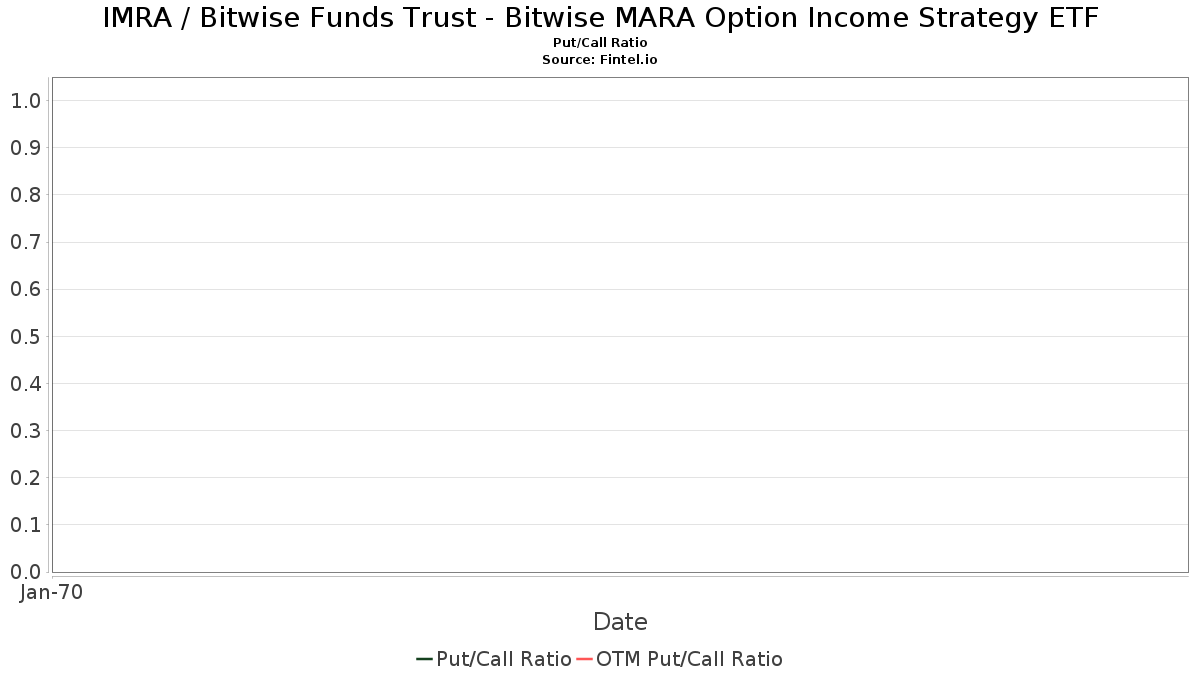This screenshot has height=675, width=1200.
Task: Click the Put/Call Ratio subtitle text
Action: (x=600, y=43)
